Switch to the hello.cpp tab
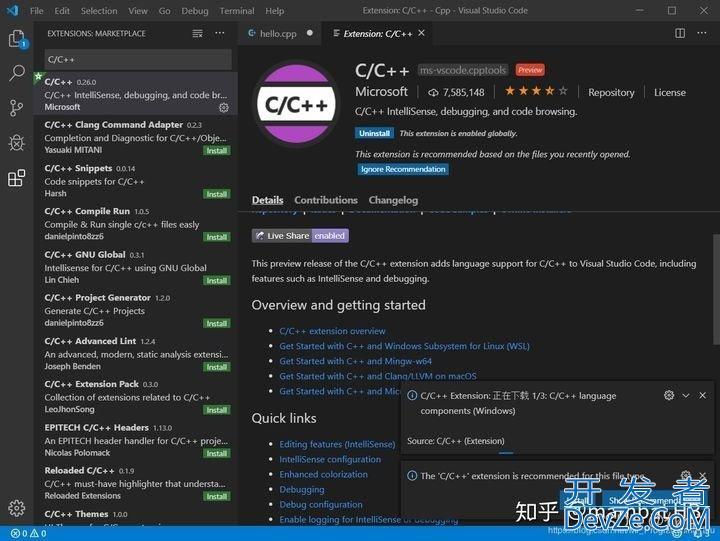Image resolution: width=720 pixels, height=541 pixels. [x=280, y=34]
